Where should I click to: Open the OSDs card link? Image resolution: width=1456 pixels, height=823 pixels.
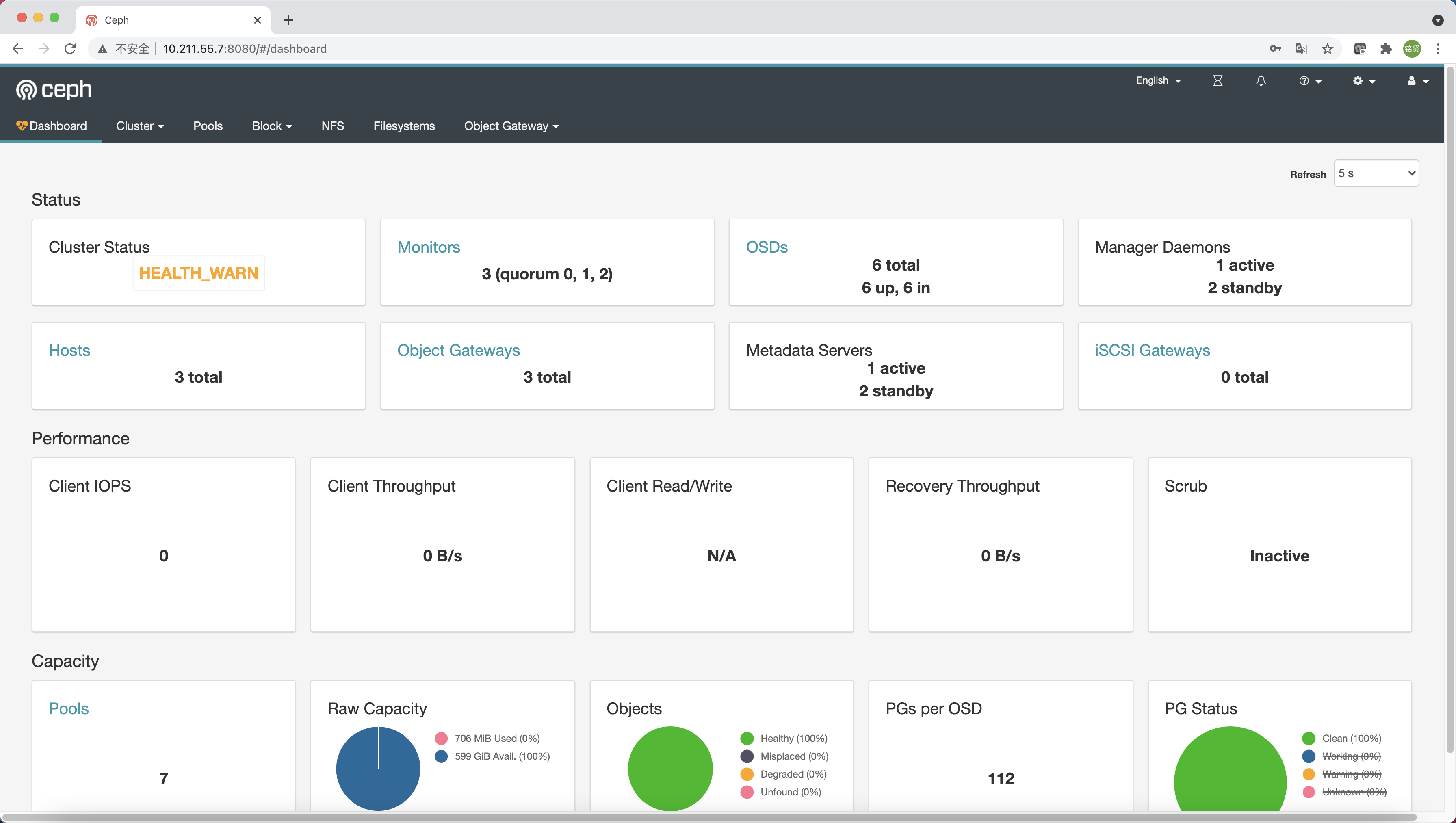click(x=767, y=247)
